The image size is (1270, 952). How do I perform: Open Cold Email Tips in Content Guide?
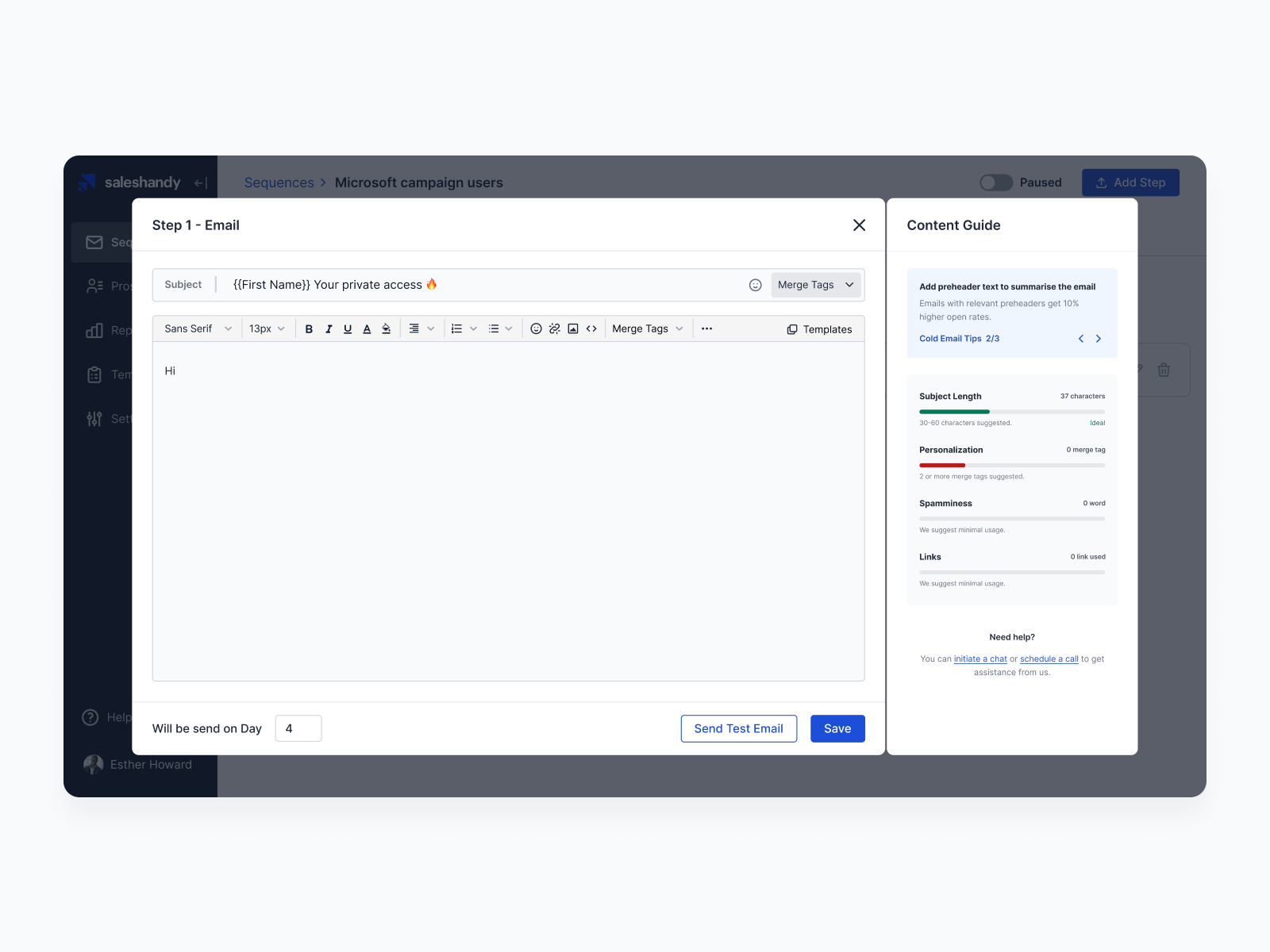click(x=950, y=338)
